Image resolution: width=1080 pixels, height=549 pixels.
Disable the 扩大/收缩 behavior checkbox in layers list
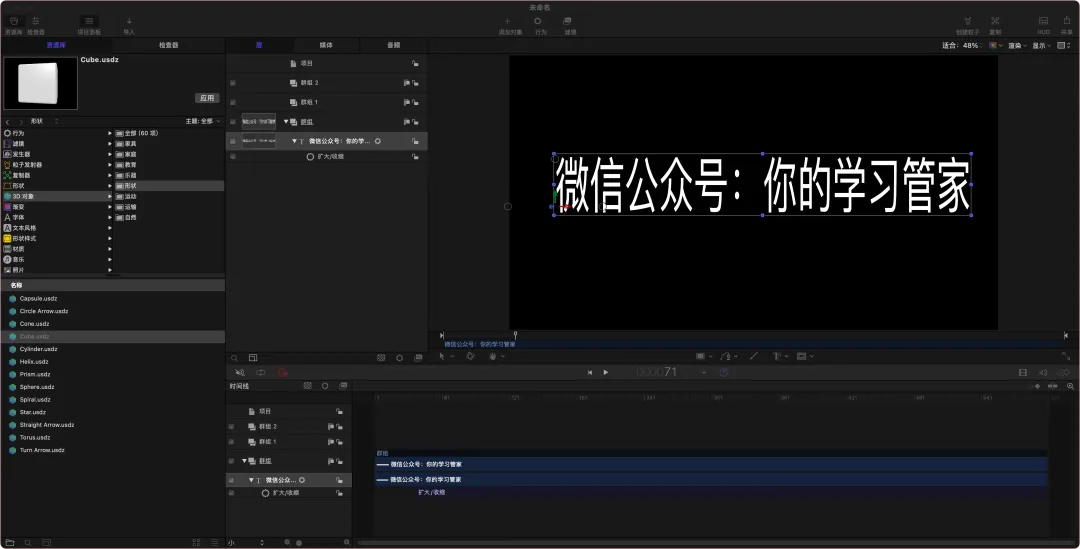point(233,157)
